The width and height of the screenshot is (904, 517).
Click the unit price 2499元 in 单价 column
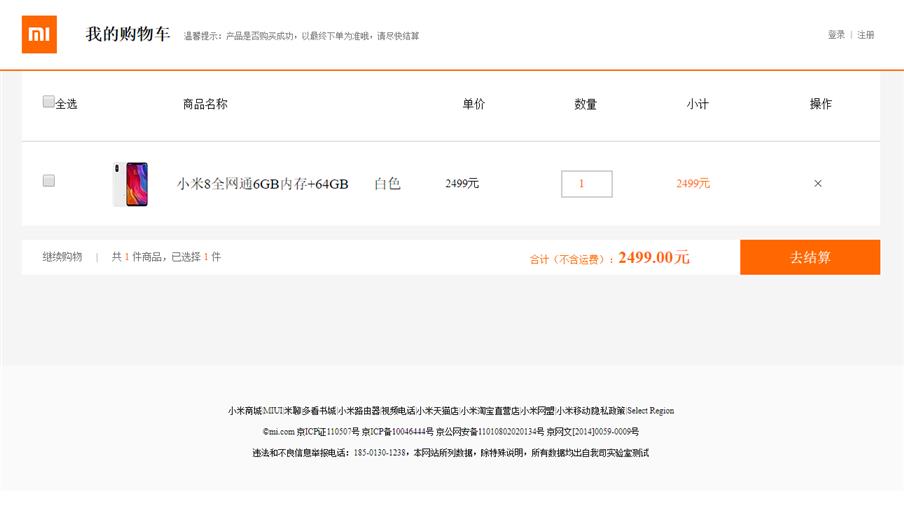pyautogui.click(x=462, y=183)
